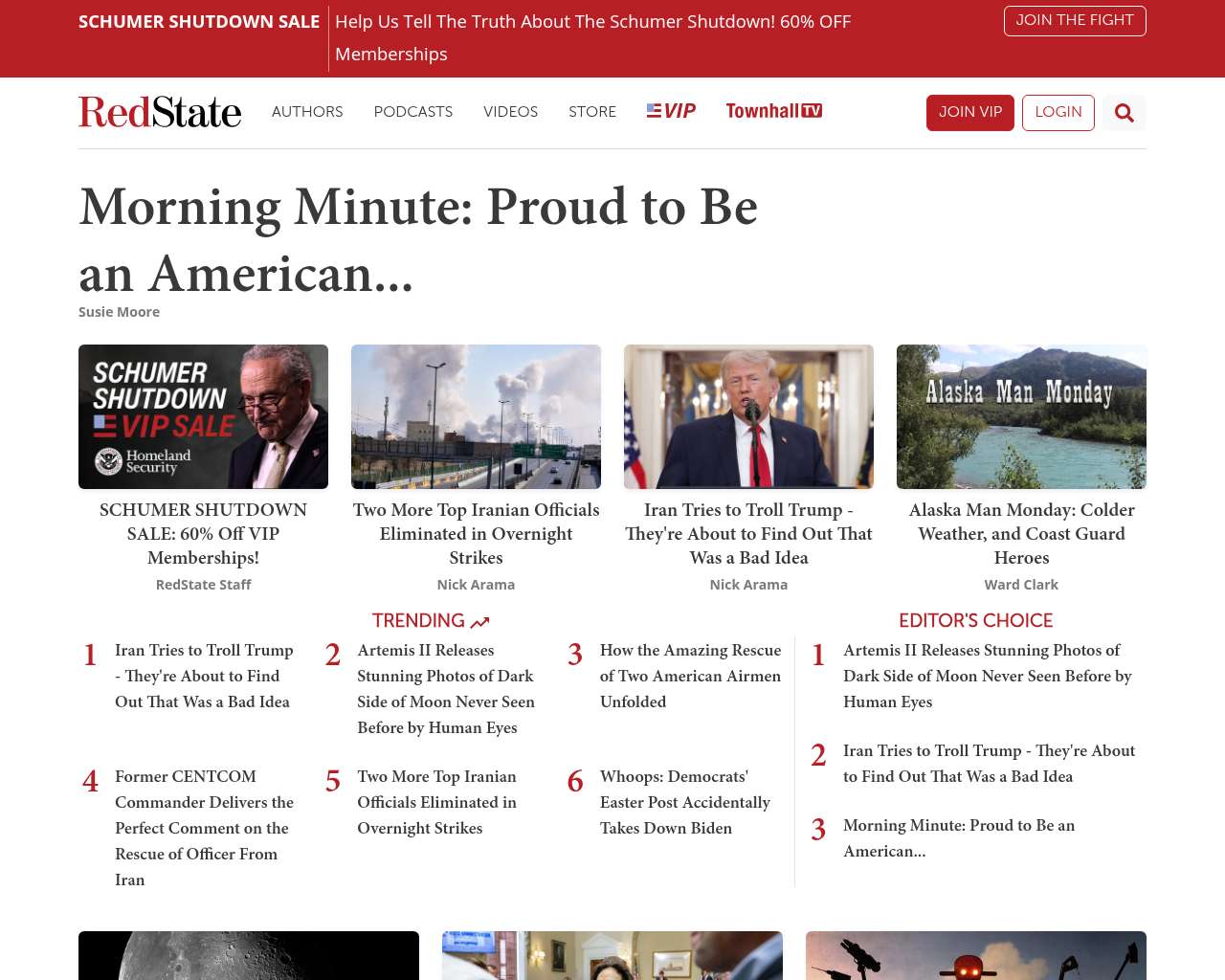1225x980 pixels.
Task: Open the Whoops: Democrats' Easter Post story
Action: click(684, 802)
